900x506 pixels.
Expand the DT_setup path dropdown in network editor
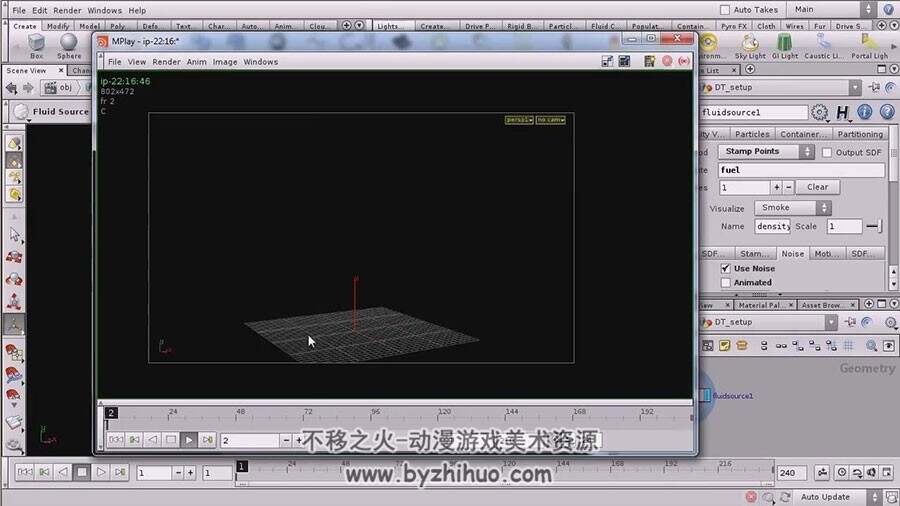831,322
